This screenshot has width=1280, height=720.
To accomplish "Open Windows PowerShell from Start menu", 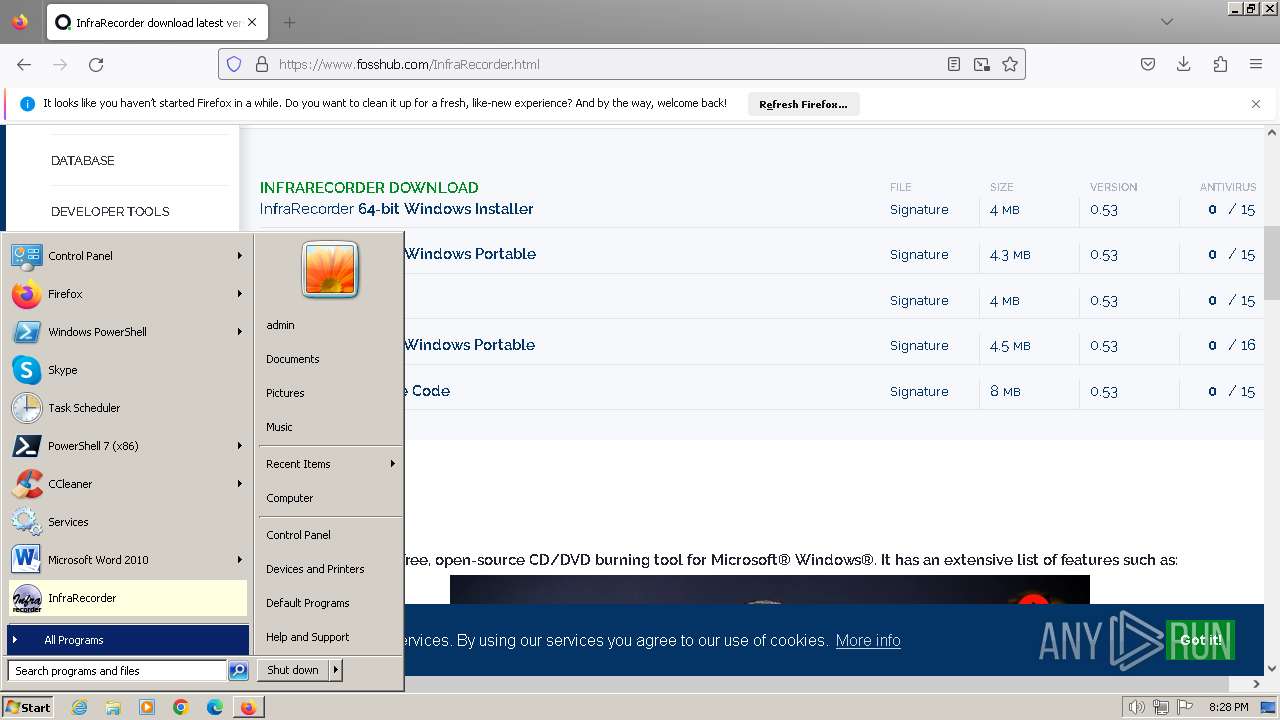I will pyautogui.click(x=127, y=332).
